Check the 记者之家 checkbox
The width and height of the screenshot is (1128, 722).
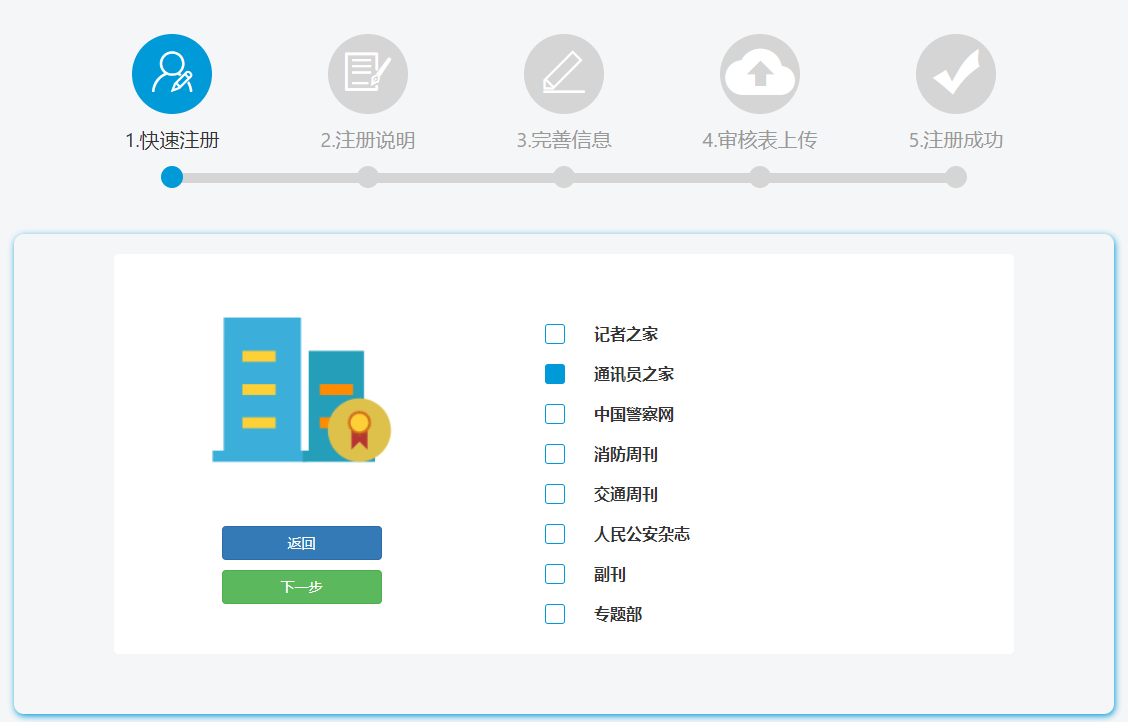[555, 334]
